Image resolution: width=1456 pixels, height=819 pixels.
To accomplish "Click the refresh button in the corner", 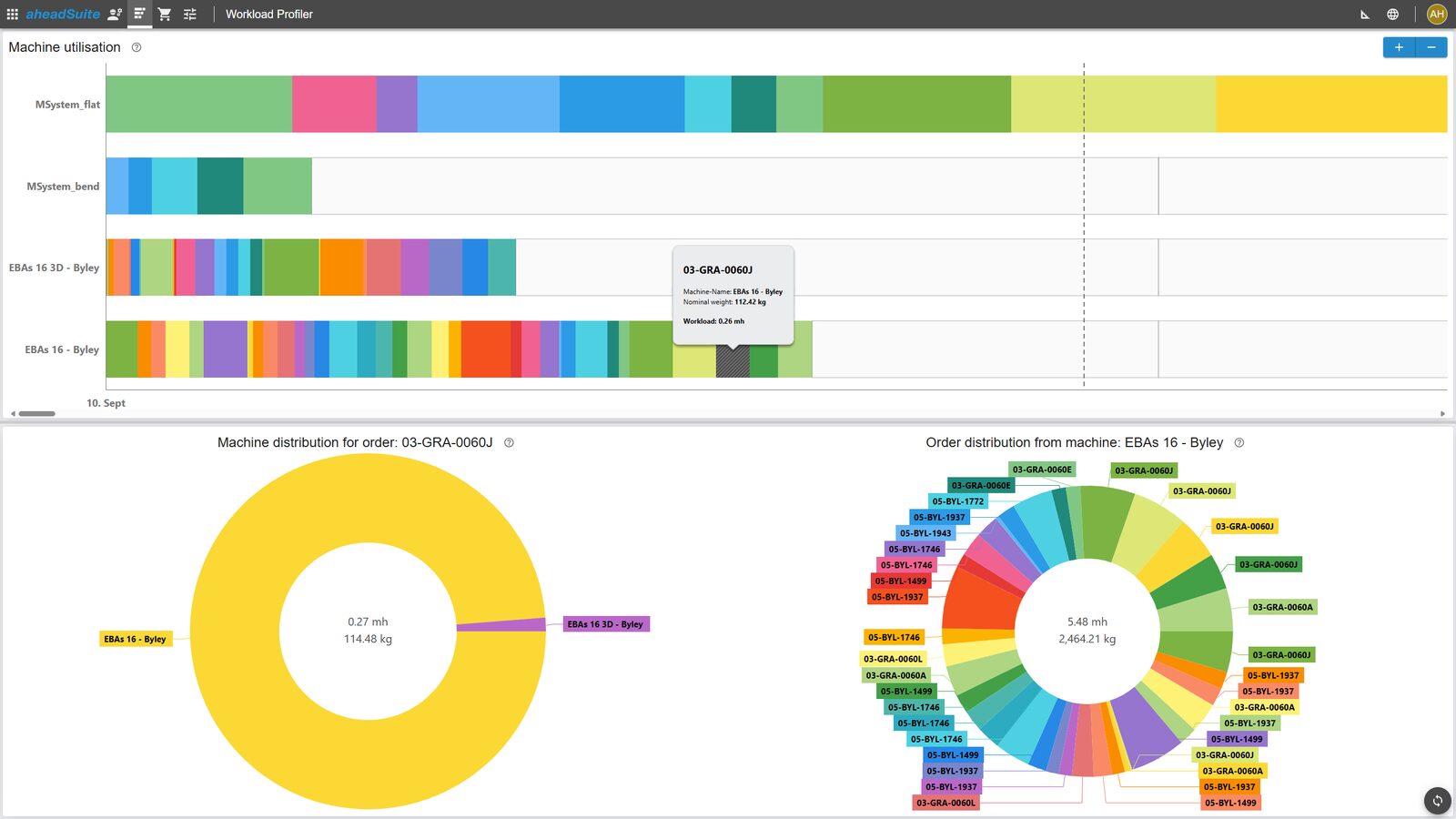I will coord(1438,801).
